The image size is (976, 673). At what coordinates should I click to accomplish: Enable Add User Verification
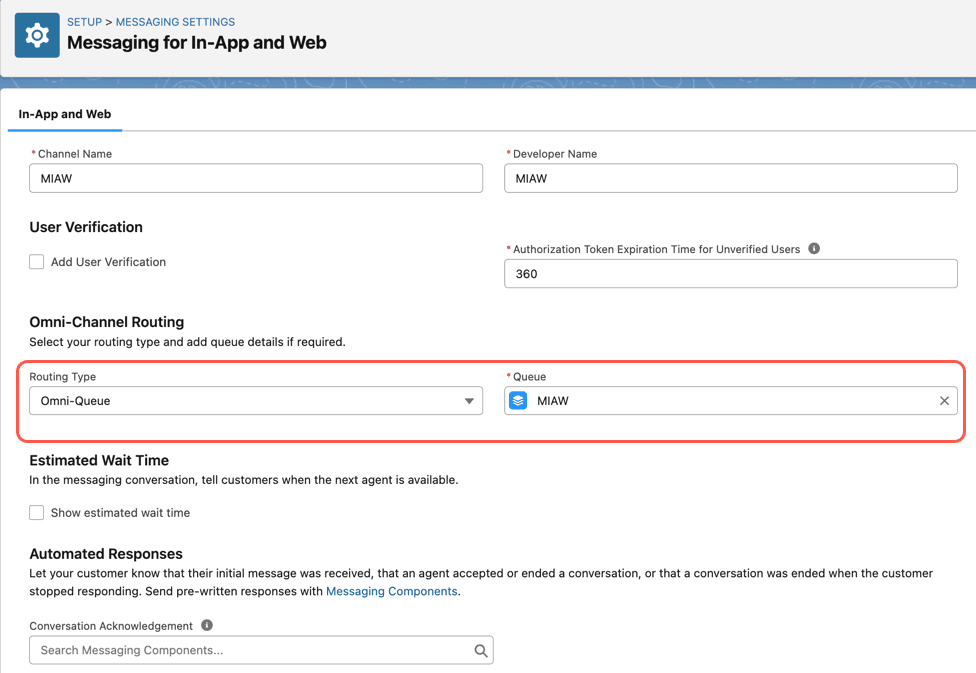pyautogui.click(x=36, y=261)
